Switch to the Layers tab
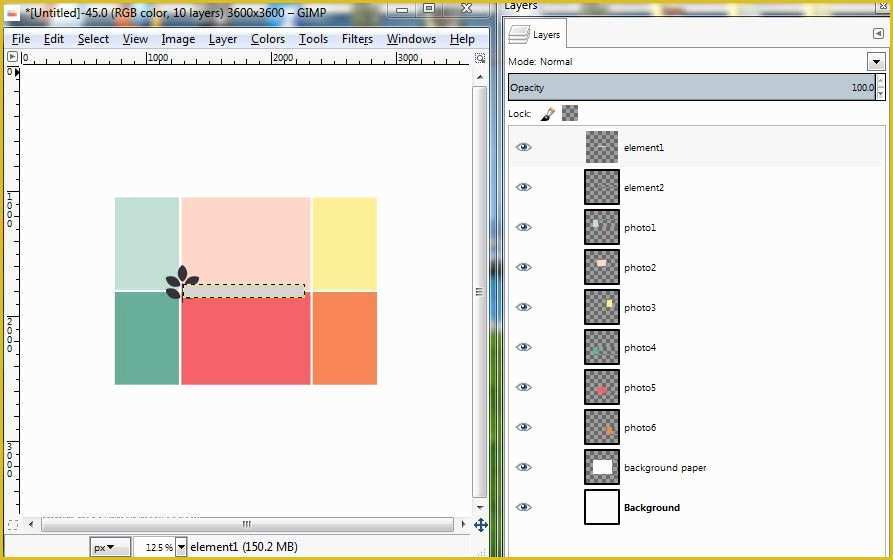 coord(535,34)
